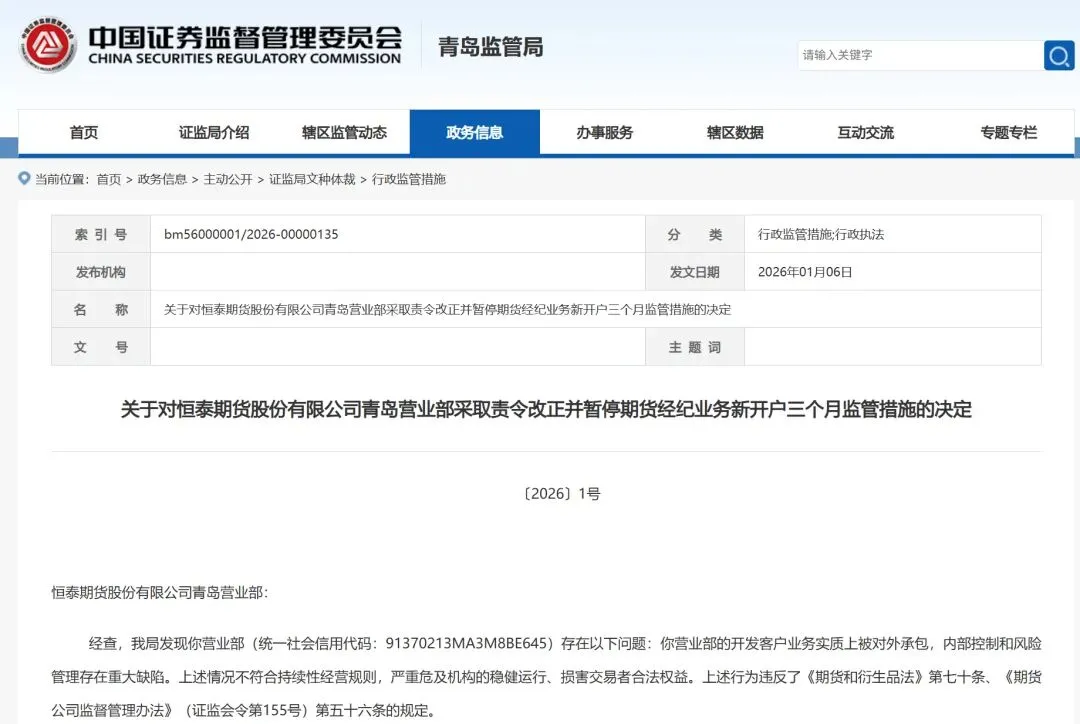Open the 首页 navigation tab
1080x724 pixels.
[84, 132]
